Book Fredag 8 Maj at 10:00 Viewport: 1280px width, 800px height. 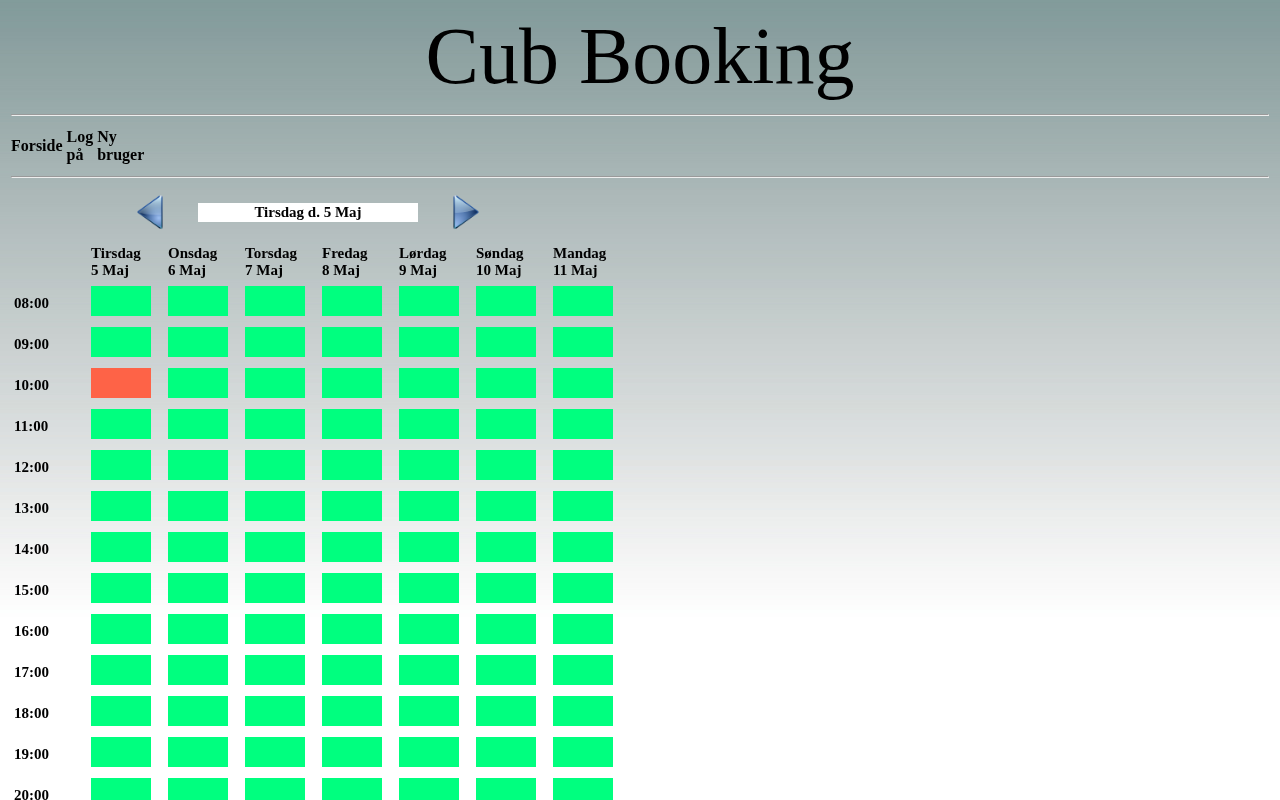tap(352, 383)
